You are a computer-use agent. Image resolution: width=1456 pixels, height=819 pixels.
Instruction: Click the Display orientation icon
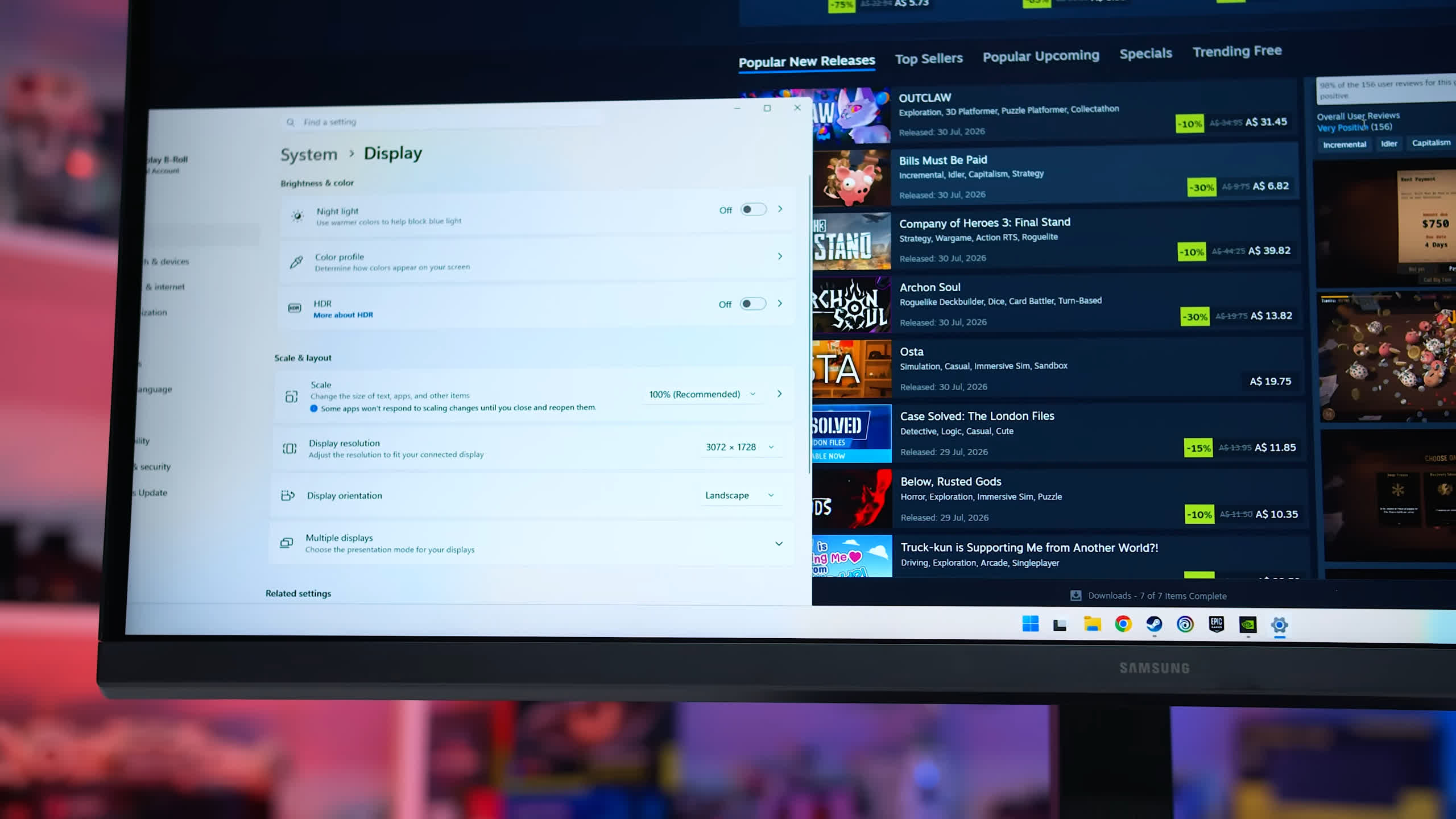tap(288, 495)
